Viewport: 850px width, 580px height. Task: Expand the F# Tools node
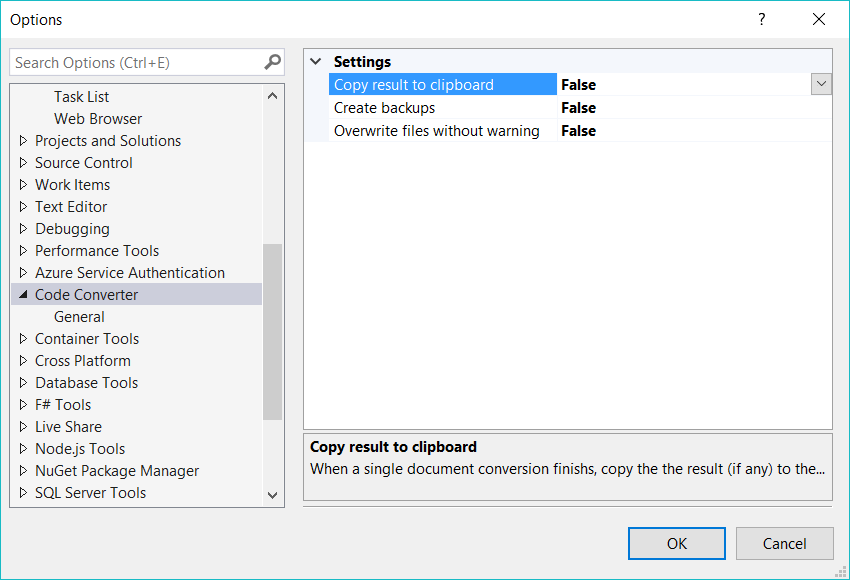coord(24,404)
